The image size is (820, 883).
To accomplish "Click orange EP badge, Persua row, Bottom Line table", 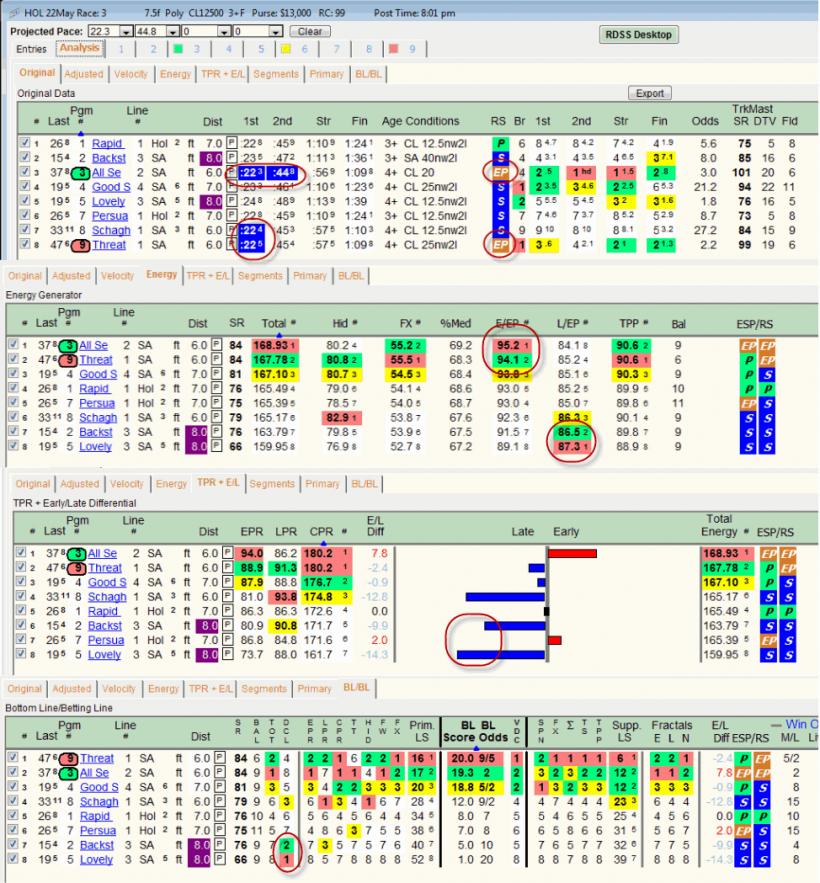I will pos(743,831).
